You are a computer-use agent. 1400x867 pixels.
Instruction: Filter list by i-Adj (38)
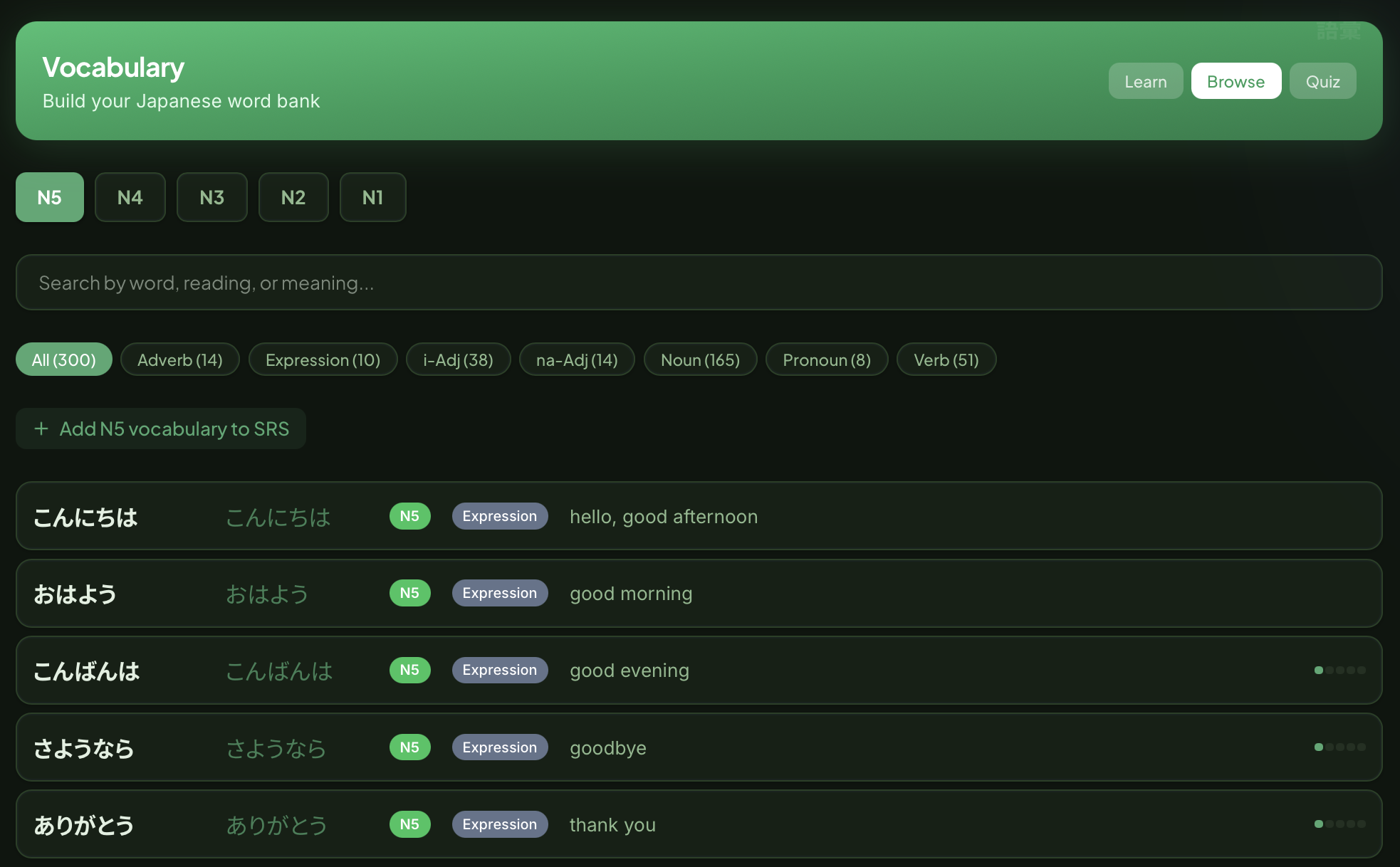458,359
